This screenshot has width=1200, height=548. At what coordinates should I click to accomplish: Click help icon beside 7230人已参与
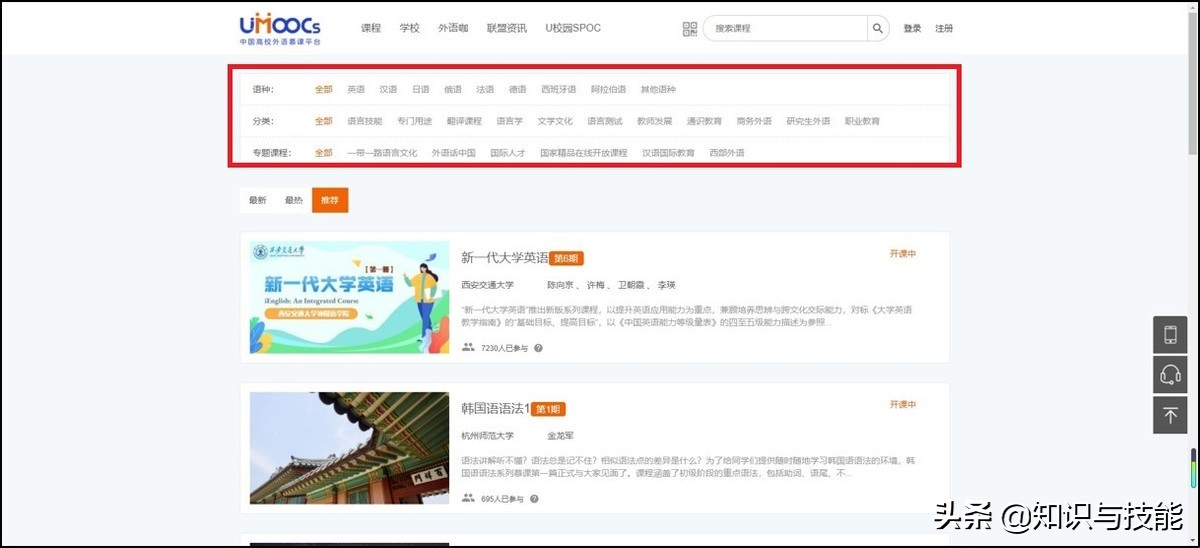point(538,348)
